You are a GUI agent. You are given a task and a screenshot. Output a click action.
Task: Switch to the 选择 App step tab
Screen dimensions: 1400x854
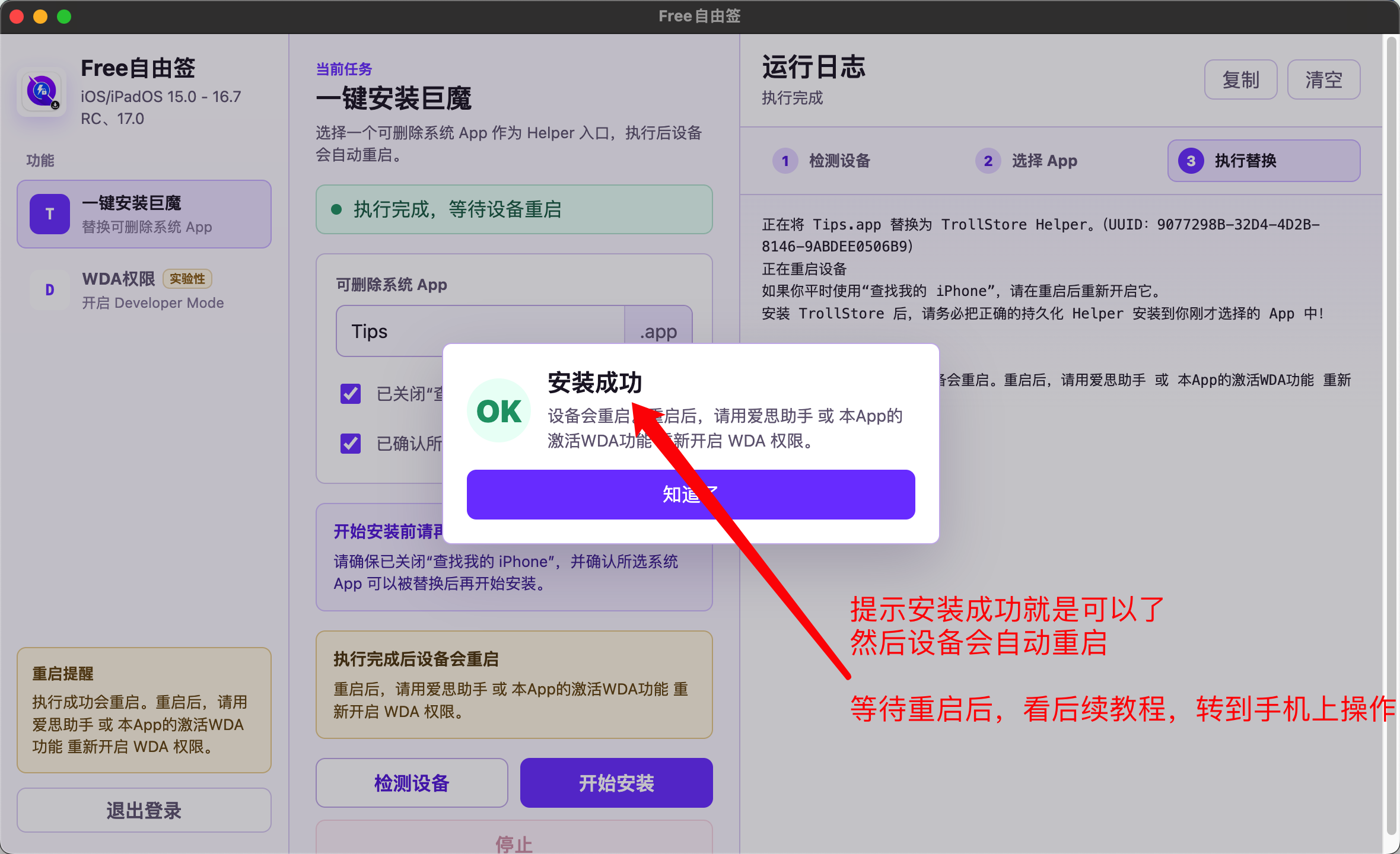click(x=1061, y=161)
